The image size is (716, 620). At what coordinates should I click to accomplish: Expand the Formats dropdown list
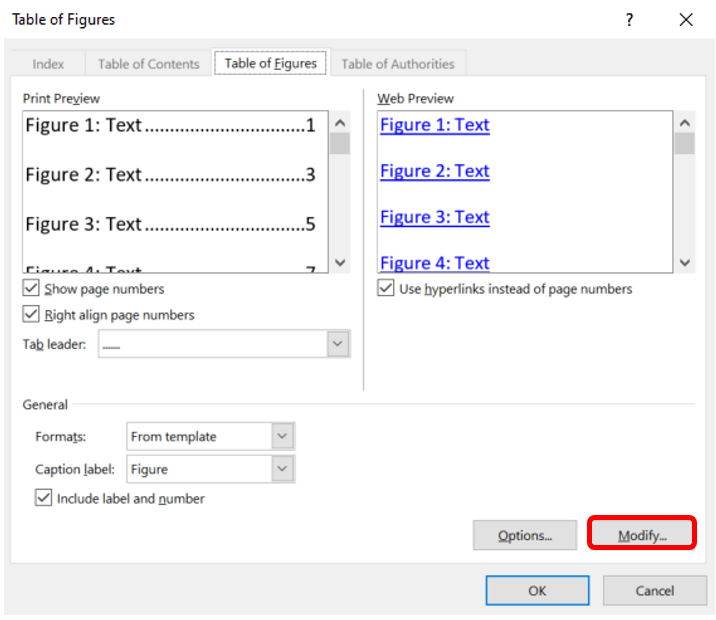282,437
